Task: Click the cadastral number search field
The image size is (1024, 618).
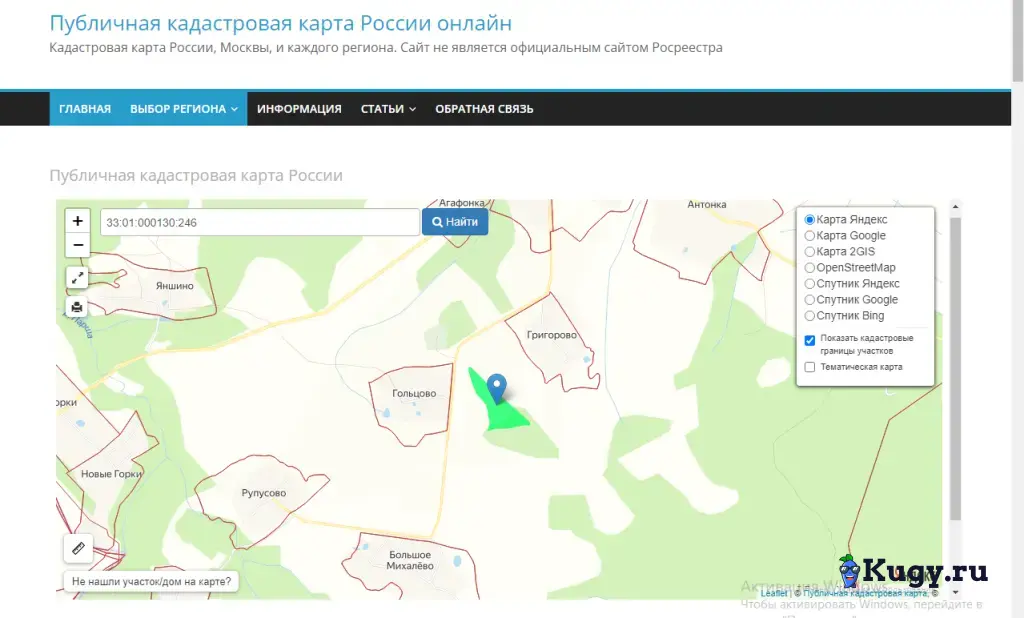Action: coord(260,222)
